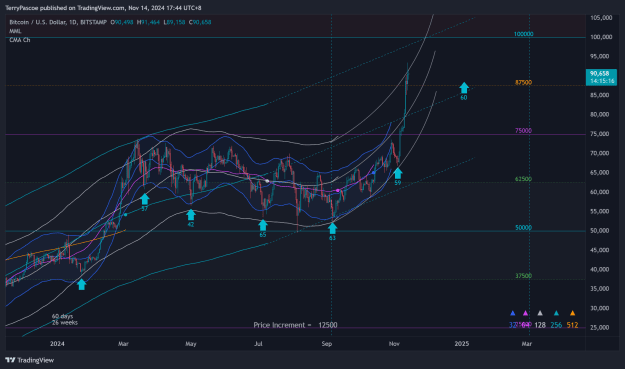Click the open value O90,498
Screen dimensions: 625x369
pyautogui.click(x=122, y=22)
